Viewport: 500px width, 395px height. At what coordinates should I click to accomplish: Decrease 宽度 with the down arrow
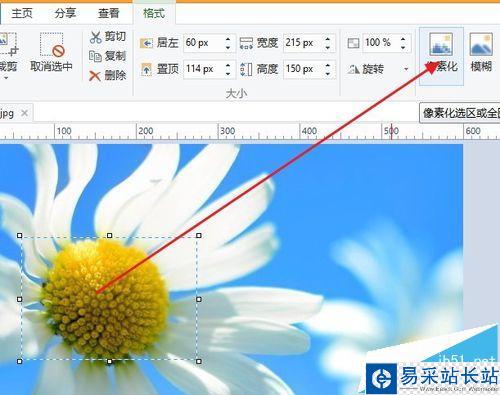328,47
